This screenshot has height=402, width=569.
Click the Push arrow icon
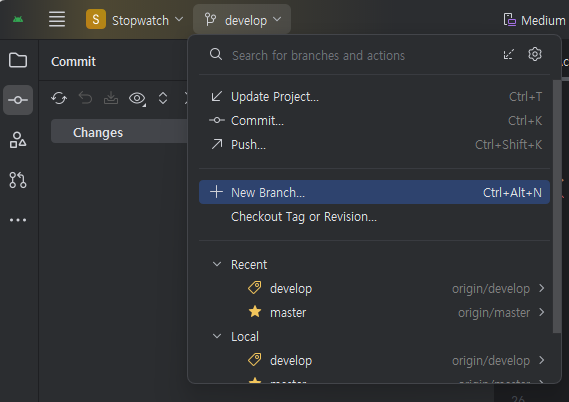tap(217, 144)
